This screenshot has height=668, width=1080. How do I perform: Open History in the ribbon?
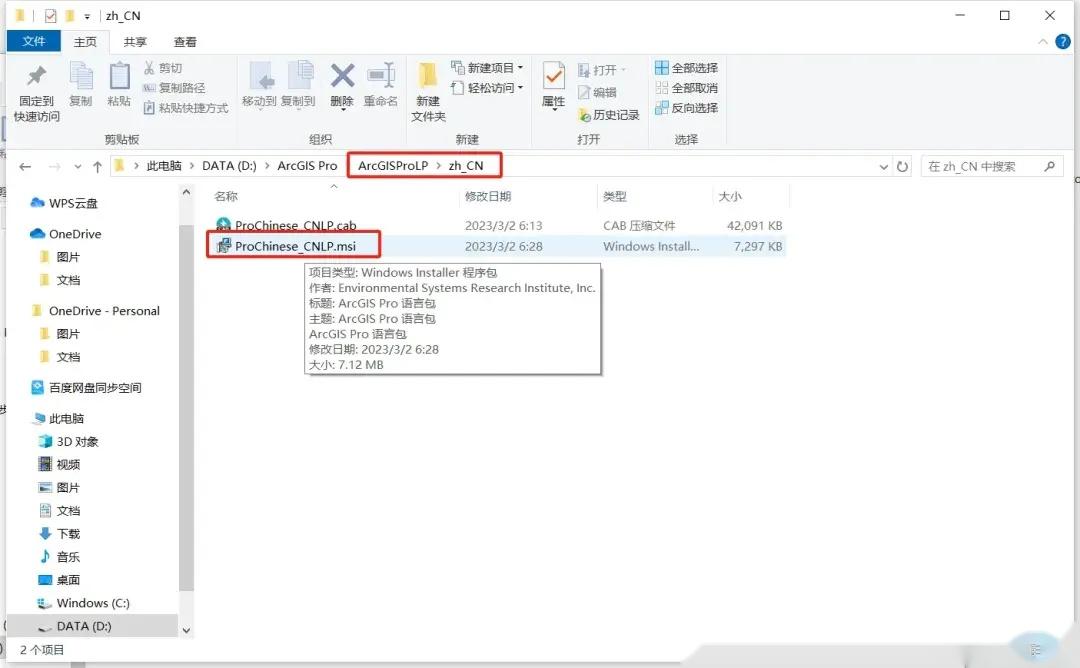[609, 115]
